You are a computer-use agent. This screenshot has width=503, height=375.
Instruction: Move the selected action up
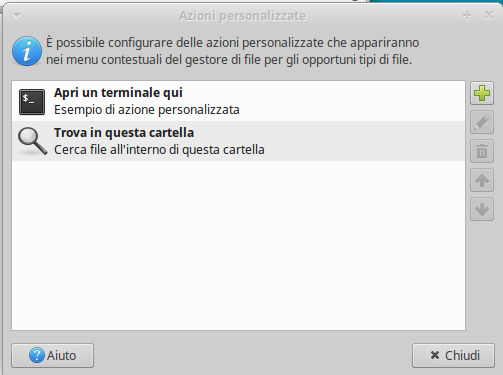click(x=482, y=180)
